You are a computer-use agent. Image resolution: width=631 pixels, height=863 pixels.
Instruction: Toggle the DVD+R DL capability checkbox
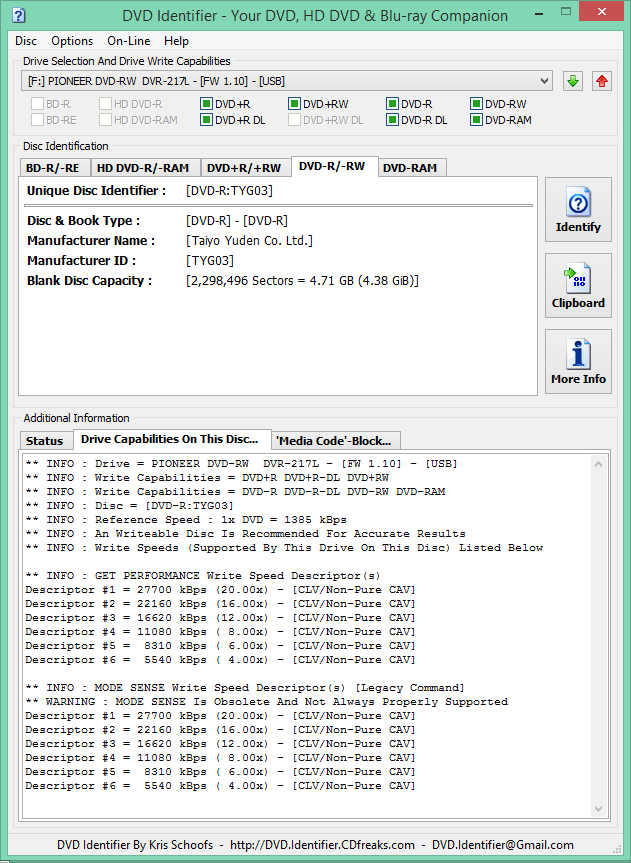click(x=206, y=119)
